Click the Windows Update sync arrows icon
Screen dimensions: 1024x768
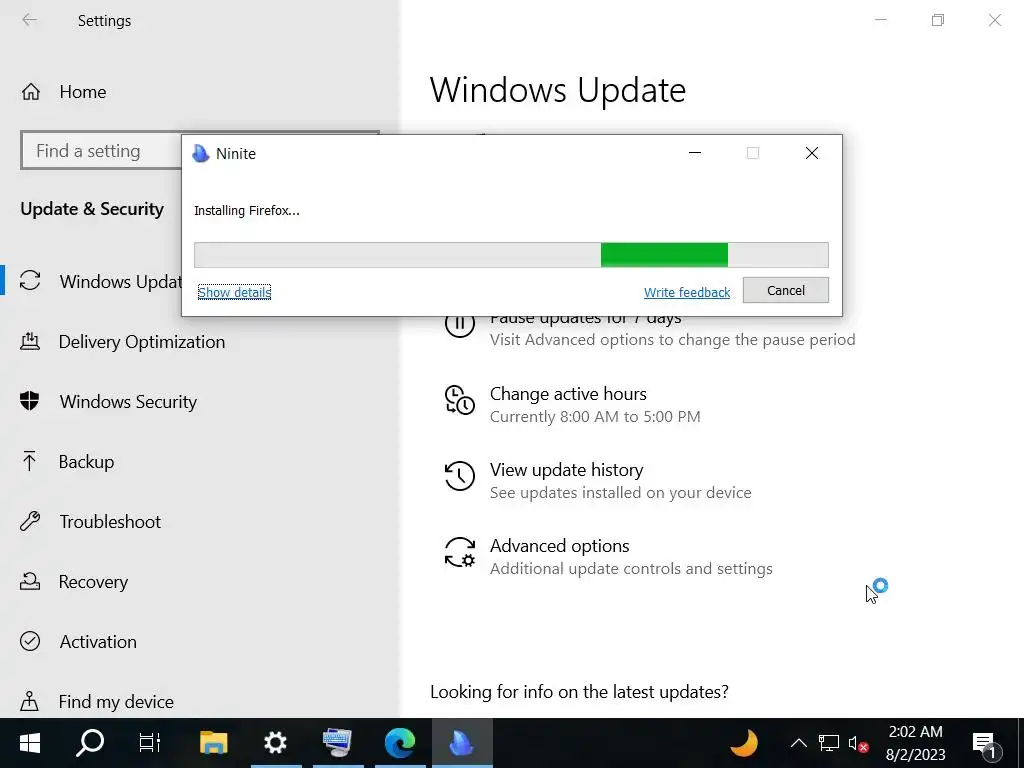click(30, 281)
